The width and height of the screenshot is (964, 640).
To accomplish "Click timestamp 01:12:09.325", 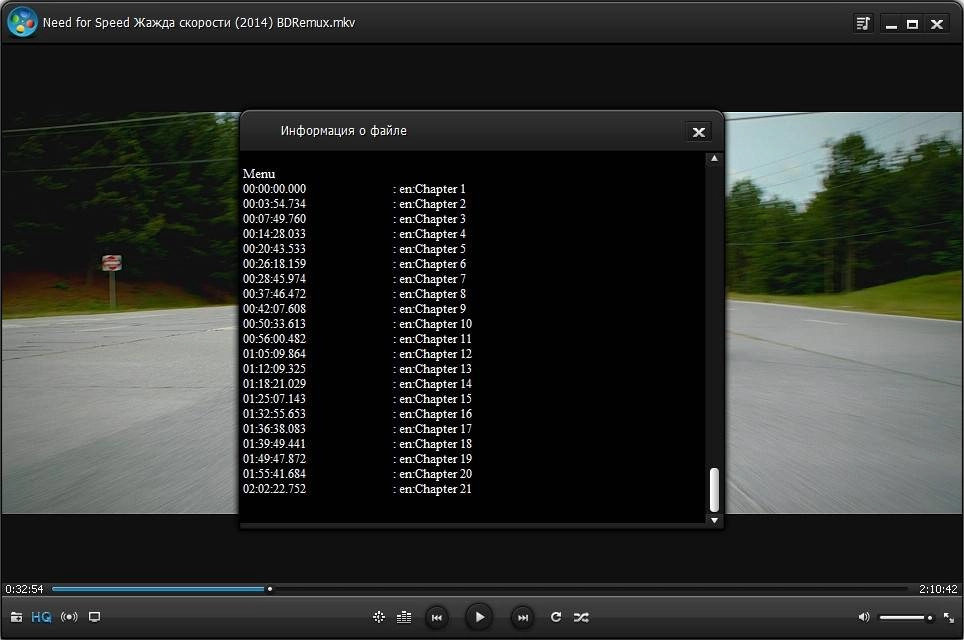I will tap(274, 369).
